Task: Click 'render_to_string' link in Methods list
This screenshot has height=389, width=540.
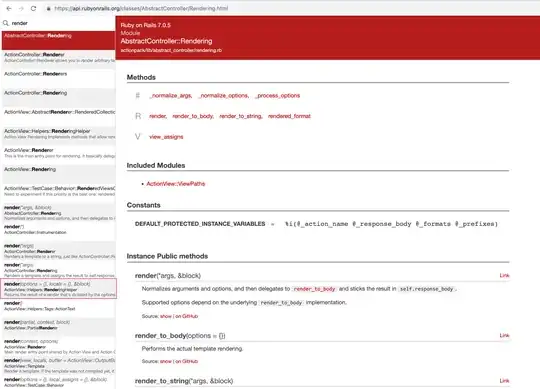Action: (x=241, y=116)
